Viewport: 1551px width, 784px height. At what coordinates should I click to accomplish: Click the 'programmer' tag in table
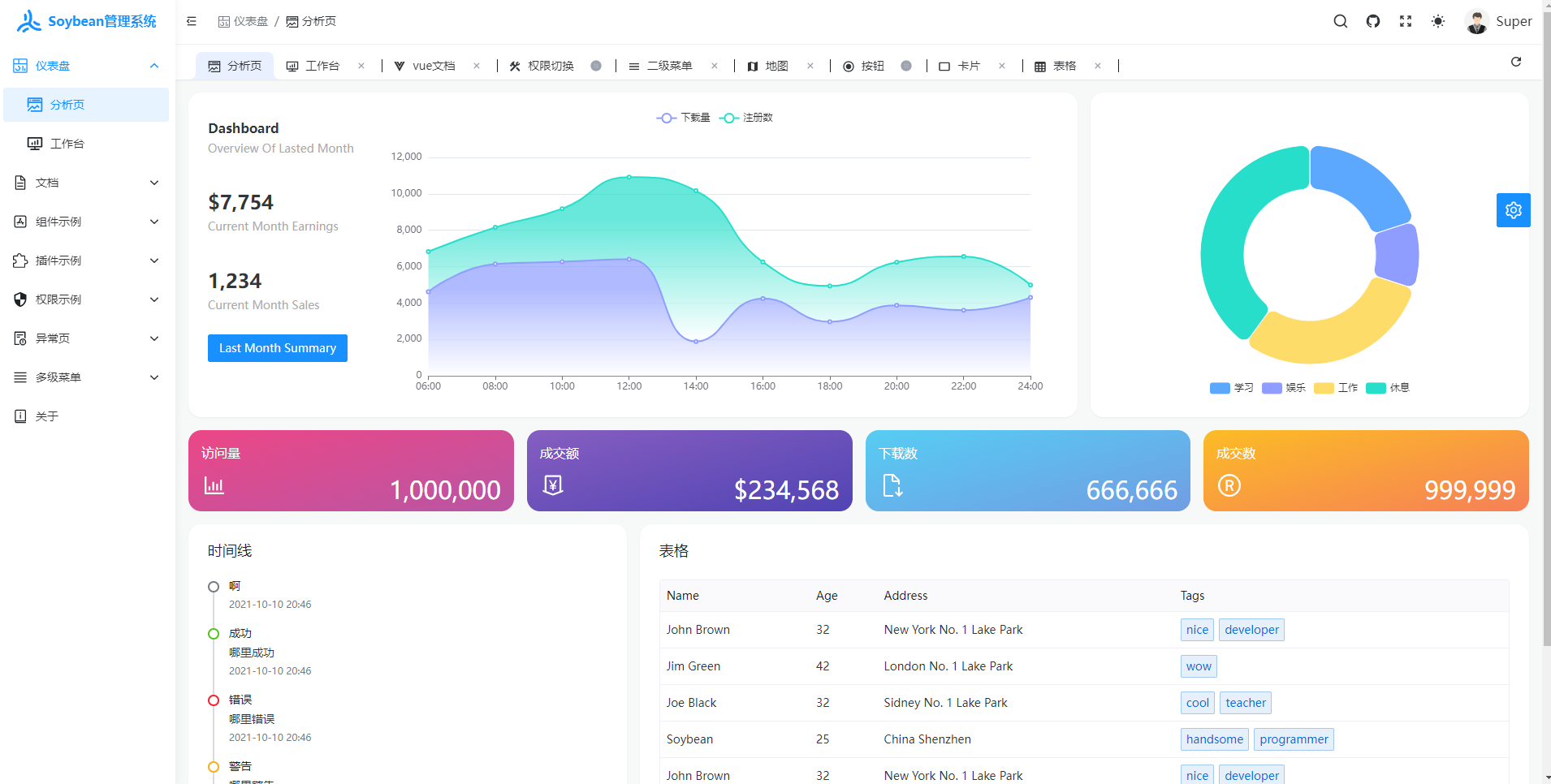(x=1294, y=739)
